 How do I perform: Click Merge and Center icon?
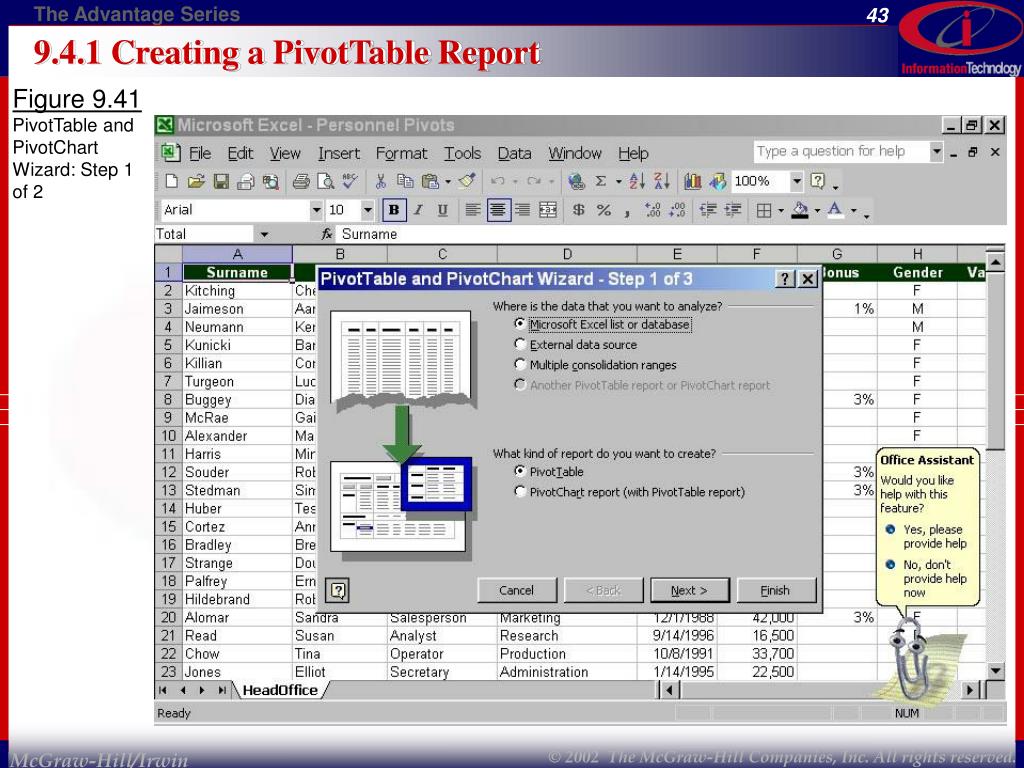(547, 210)
